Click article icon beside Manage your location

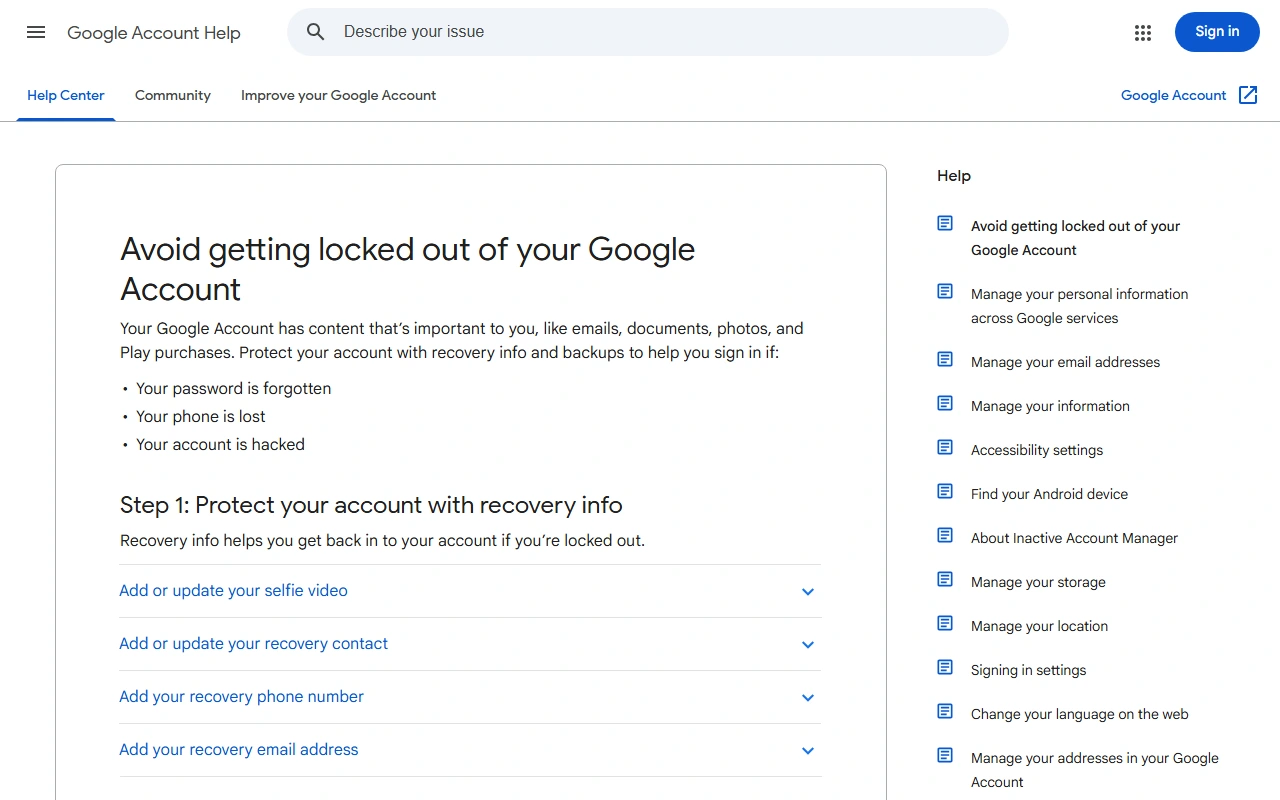click(x=945, y=623)
